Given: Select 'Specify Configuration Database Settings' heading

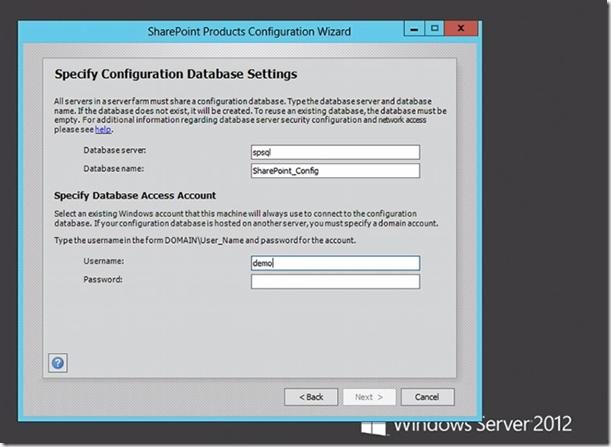Looking at the screenshot, I should pos(176,74).
